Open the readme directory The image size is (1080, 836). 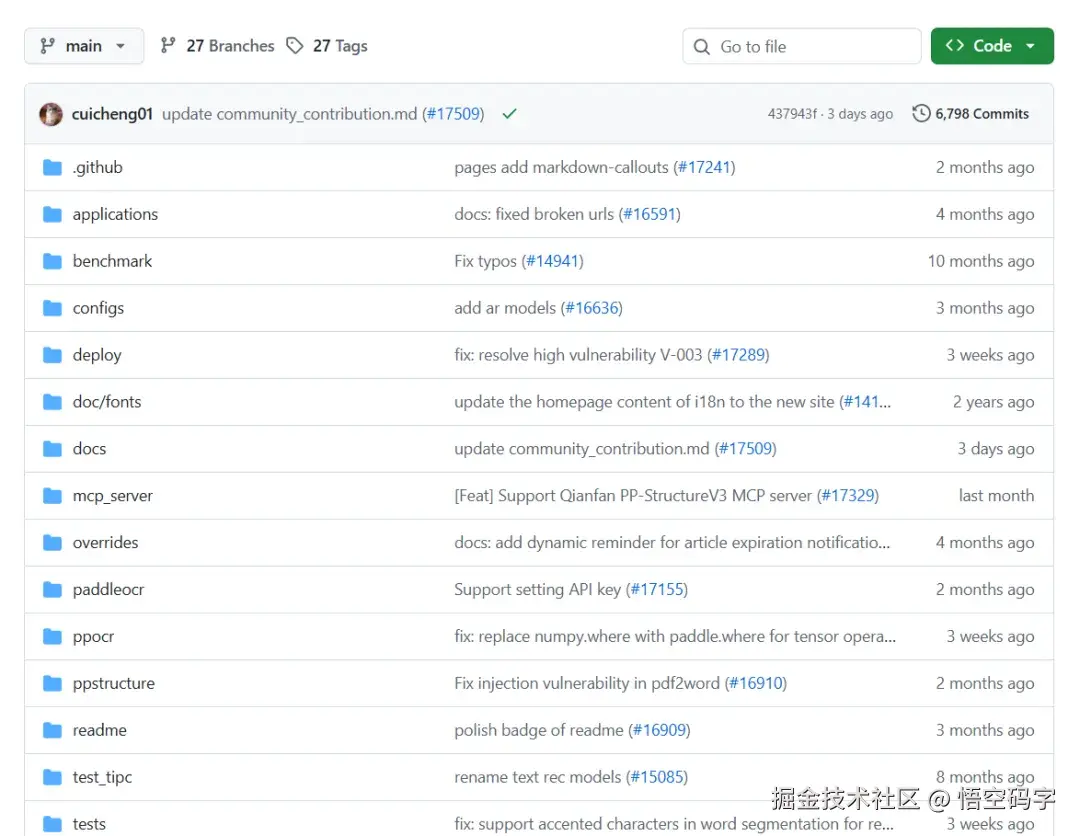(100, 730)
